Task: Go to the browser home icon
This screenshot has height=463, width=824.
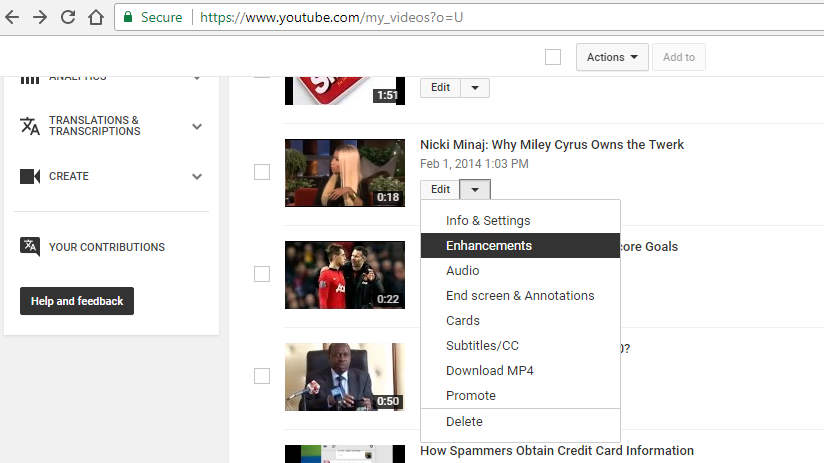Action: point(96,17)
